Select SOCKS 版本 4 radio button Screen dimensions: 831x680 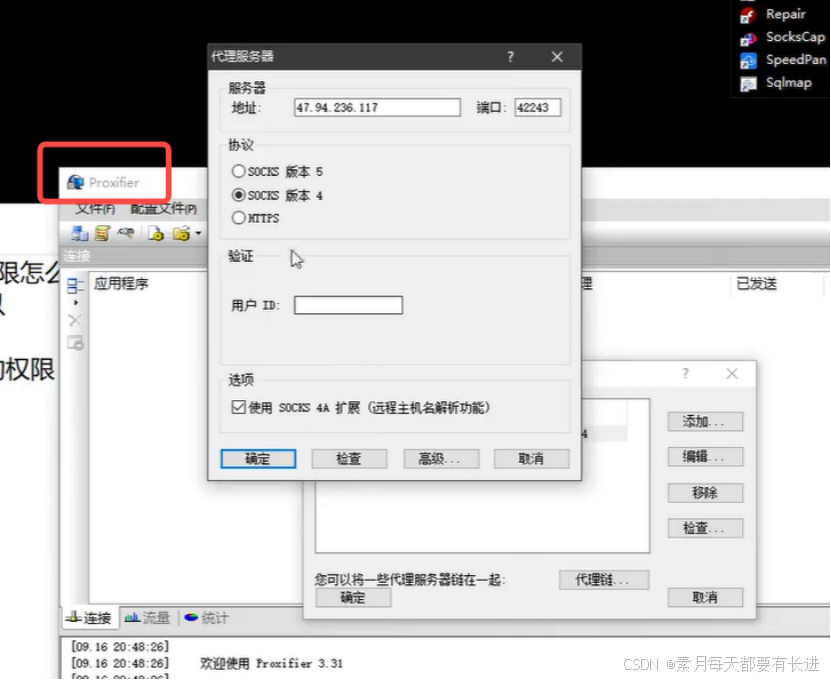[238, 195]
